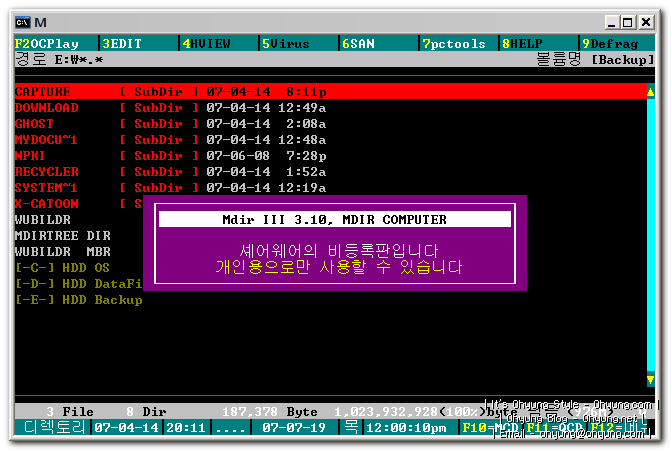Click the Mdir III 3.10 dialog title
671x451 pixels.
[335, 220]
